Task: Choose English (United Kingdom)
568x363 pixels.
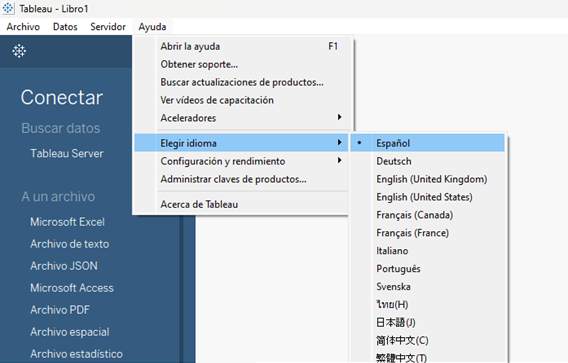Action: click(x=427, y=179)
